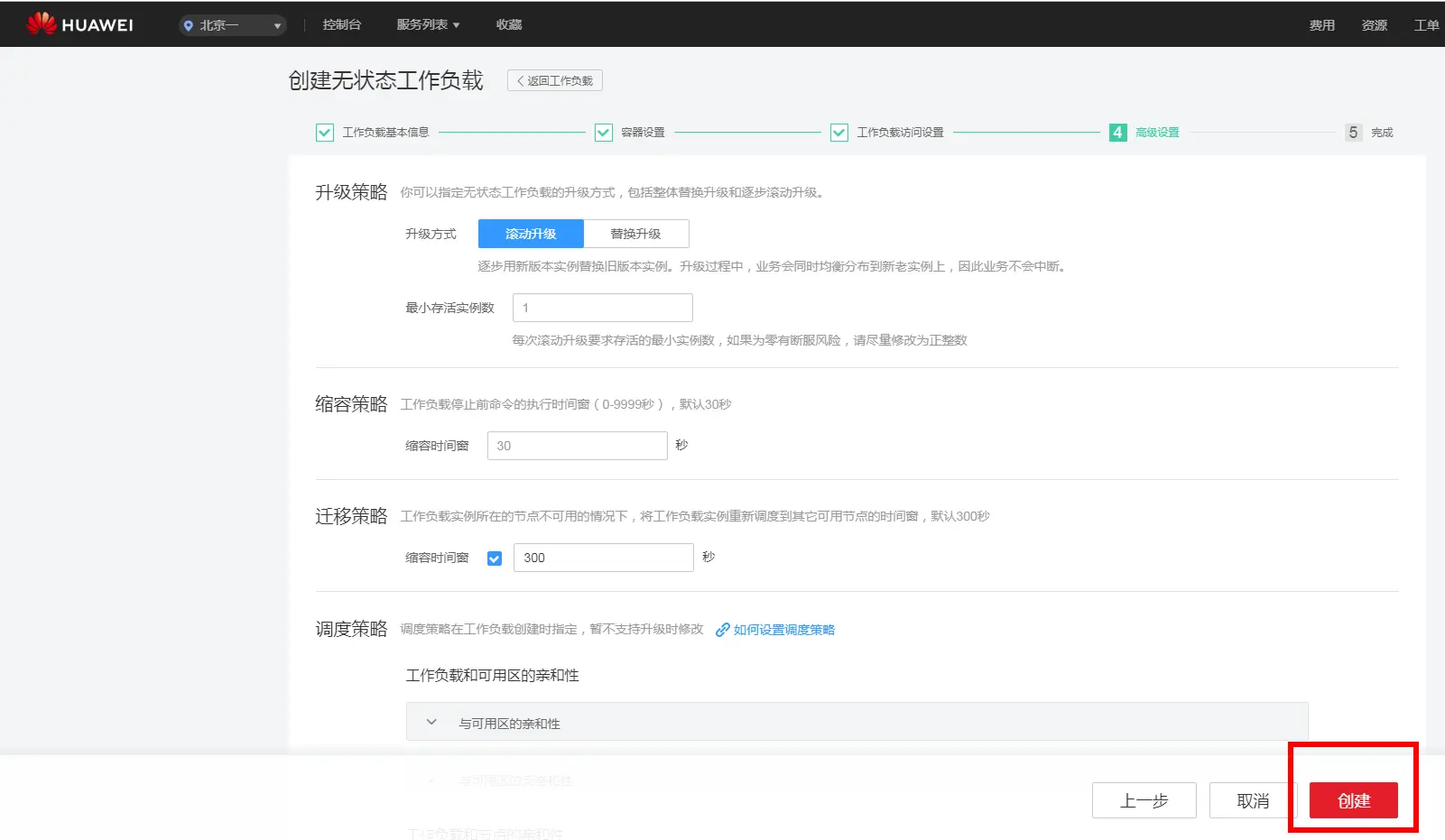The image size is (1445, 840).
Task: Click the 取消 button
Action: pyautogui.click(x=1253, y=800)
